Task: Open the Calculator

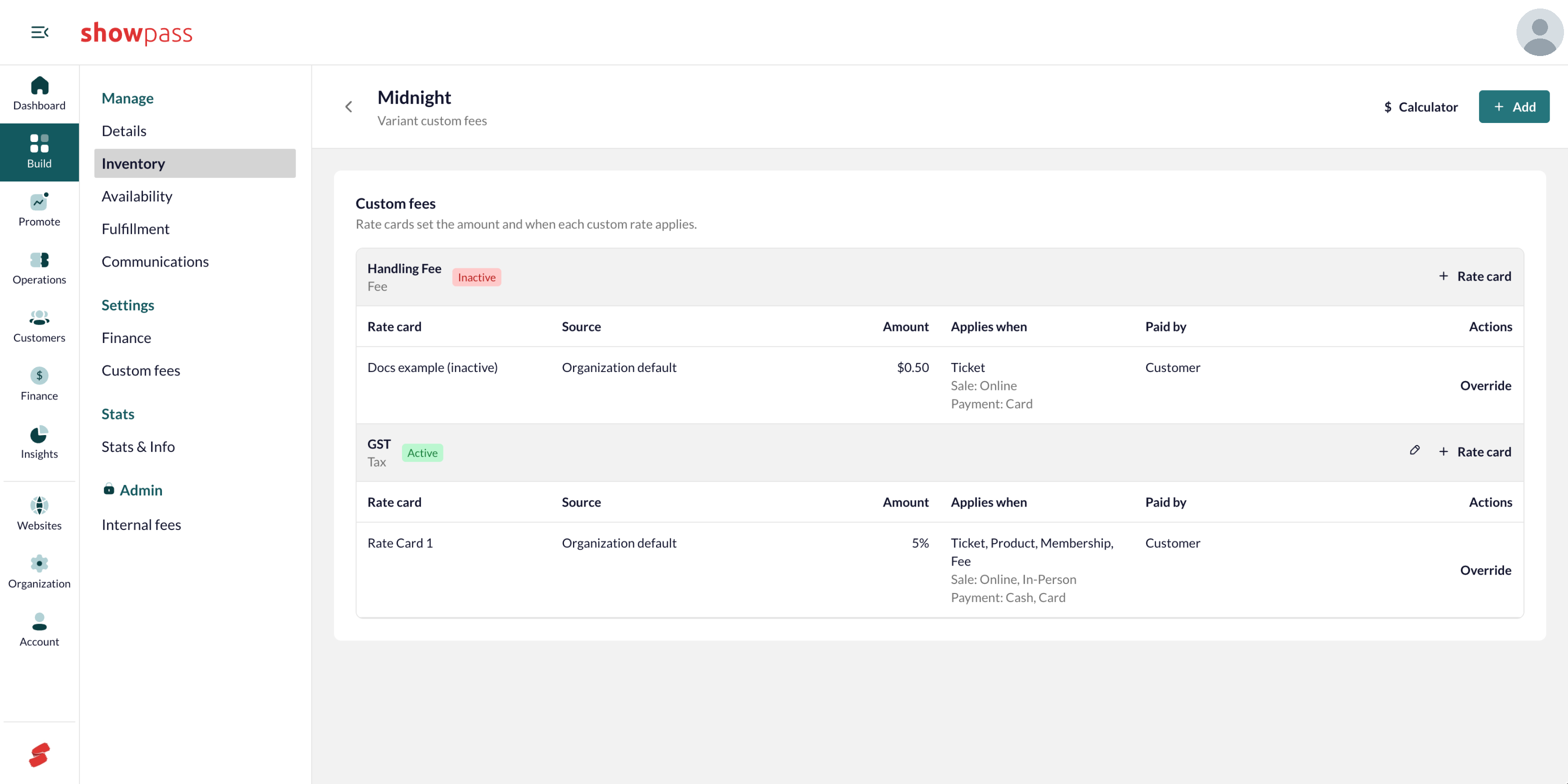Action: click(x=1420, y=107)
